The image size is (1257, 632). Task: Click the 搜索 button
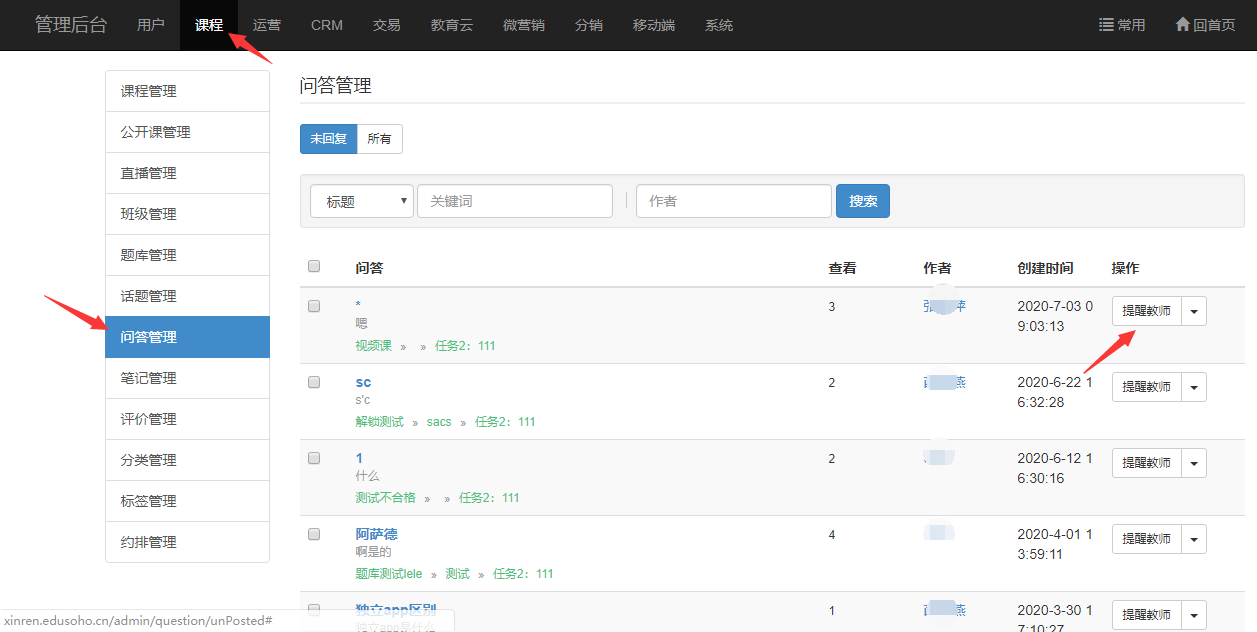click(862, 201)
